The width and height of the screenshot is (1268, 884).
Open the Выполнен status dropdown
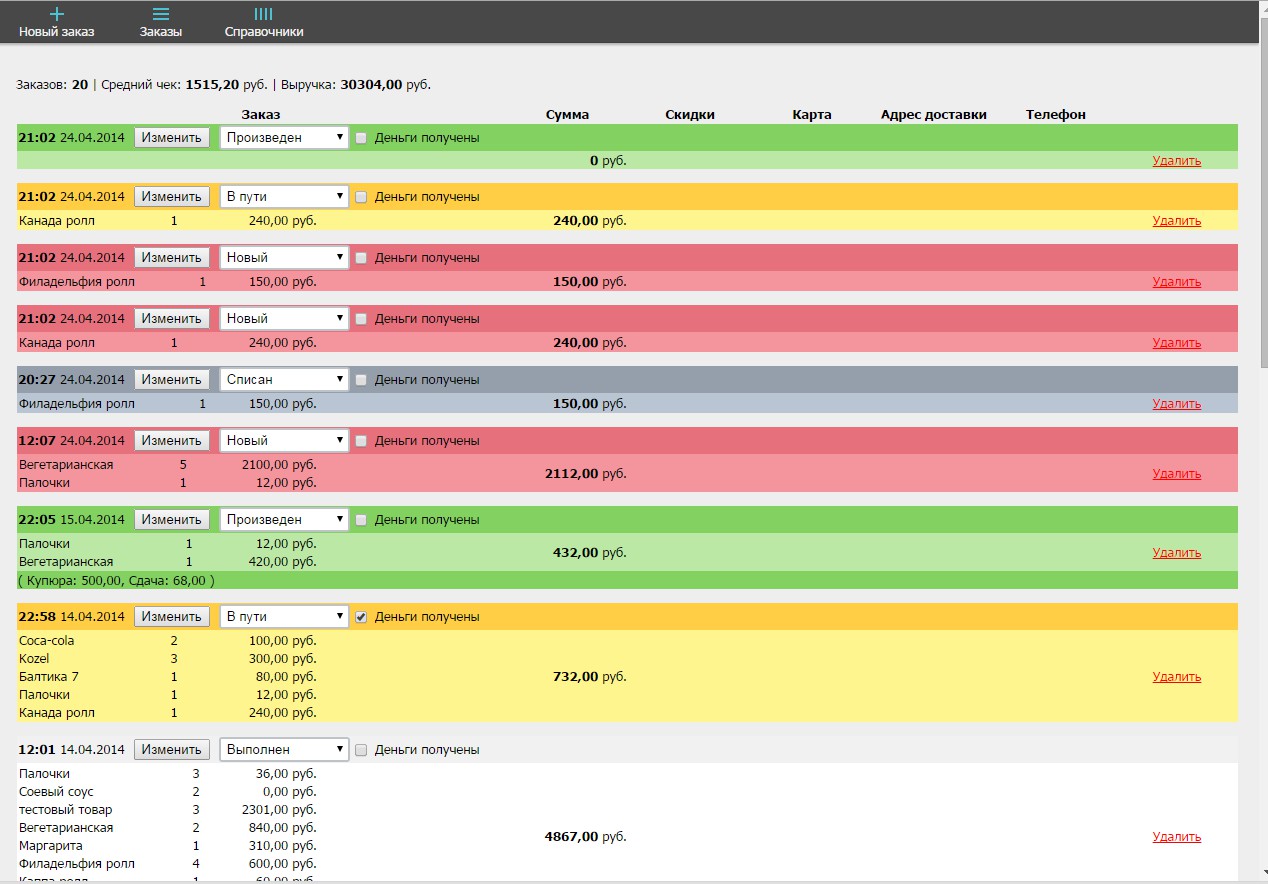[x=284, y=750]
